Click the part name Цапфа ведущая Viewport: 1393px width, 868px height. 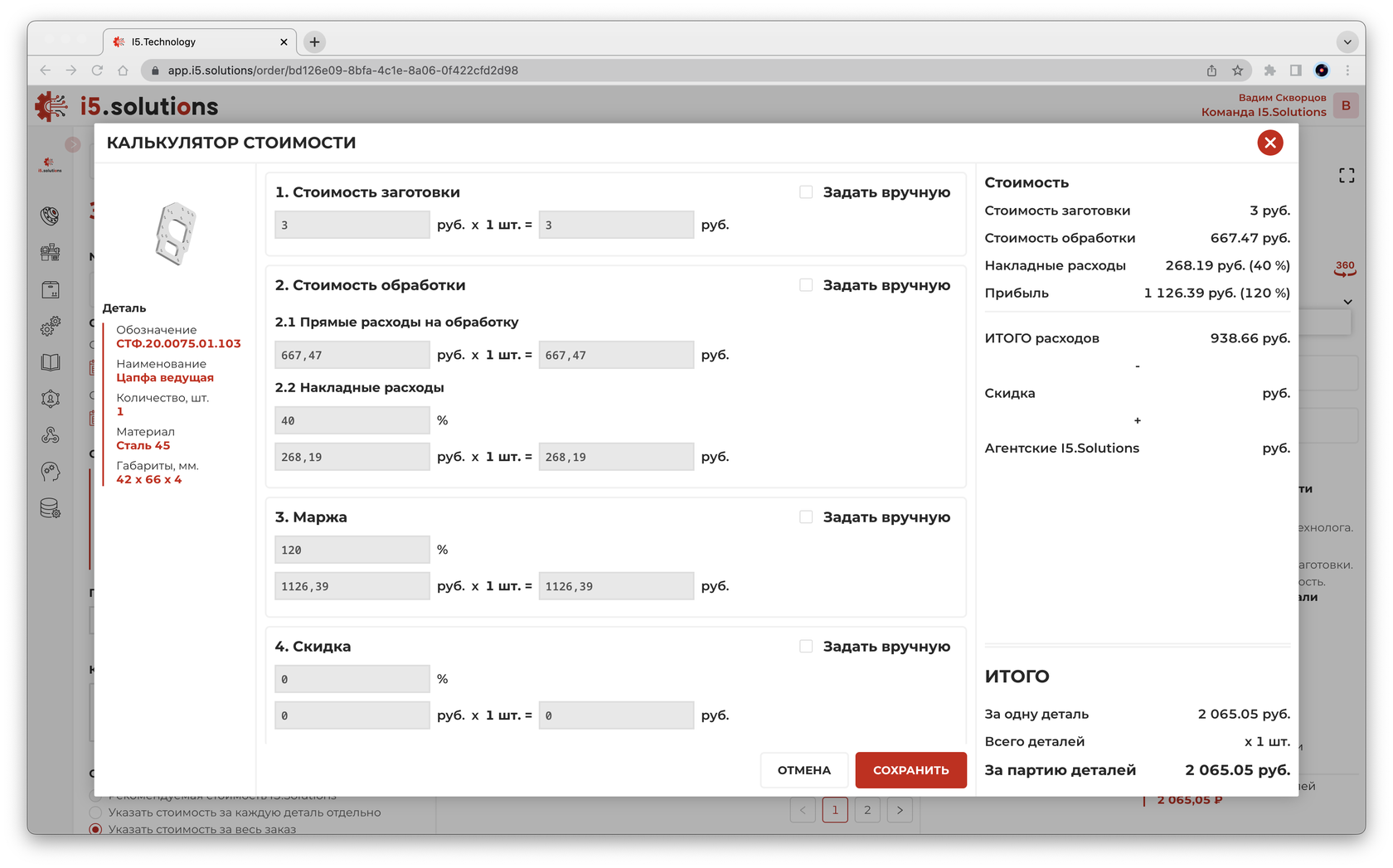pyautogui.click(x=165, y=377)
